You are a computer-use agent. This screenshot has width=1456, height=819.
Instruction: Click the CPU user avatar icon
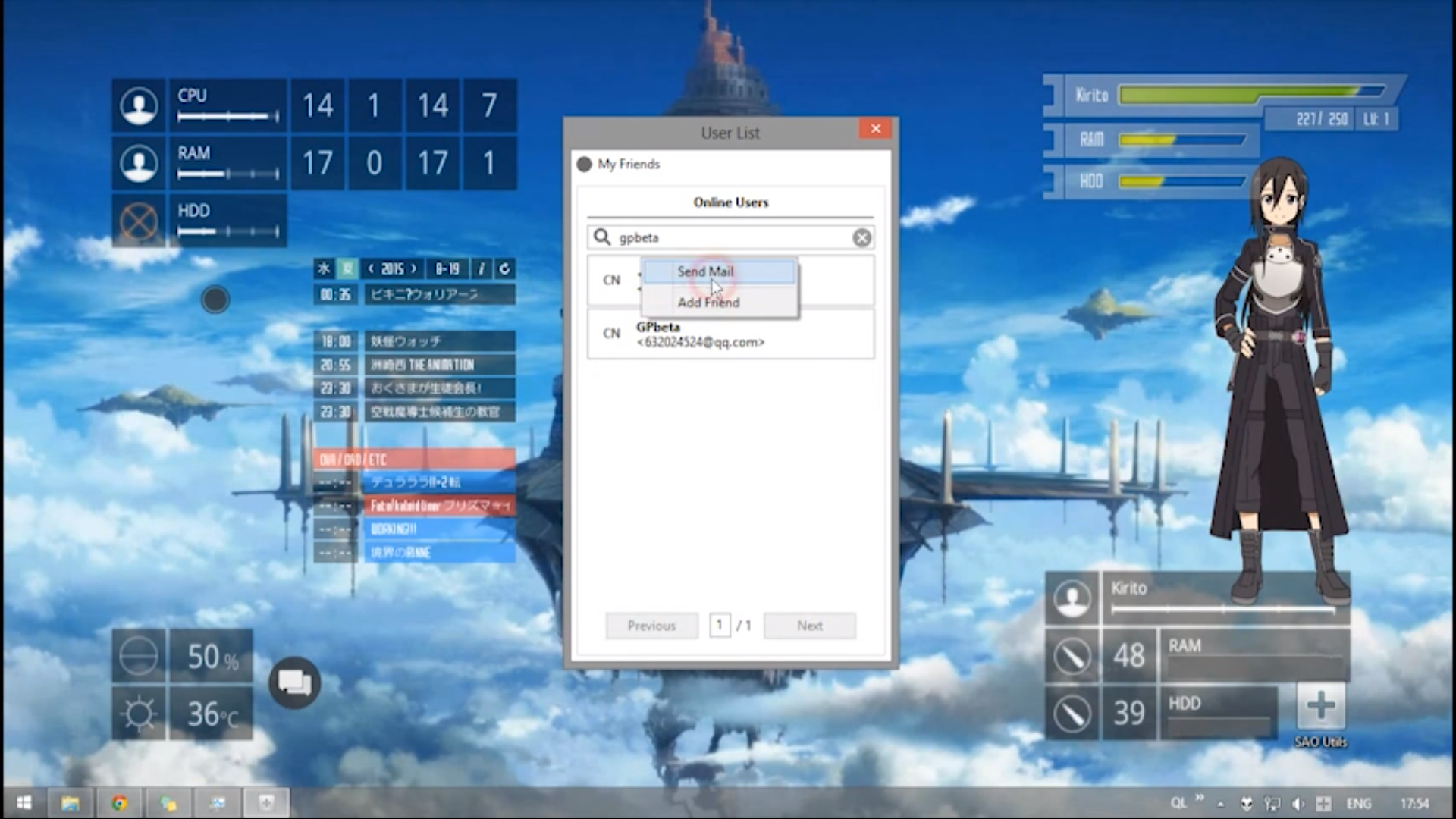[x=138, y=105]
